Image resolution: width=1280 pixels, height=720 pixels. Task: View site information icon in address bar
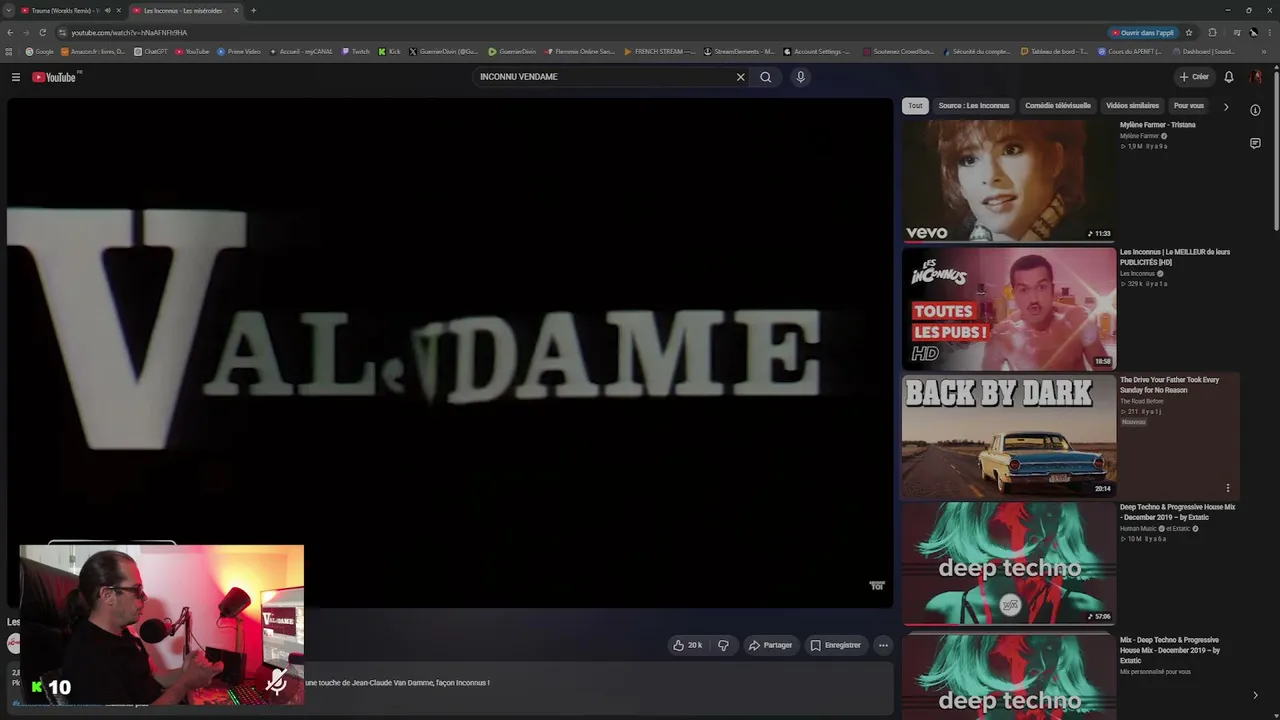click(61, 33)
